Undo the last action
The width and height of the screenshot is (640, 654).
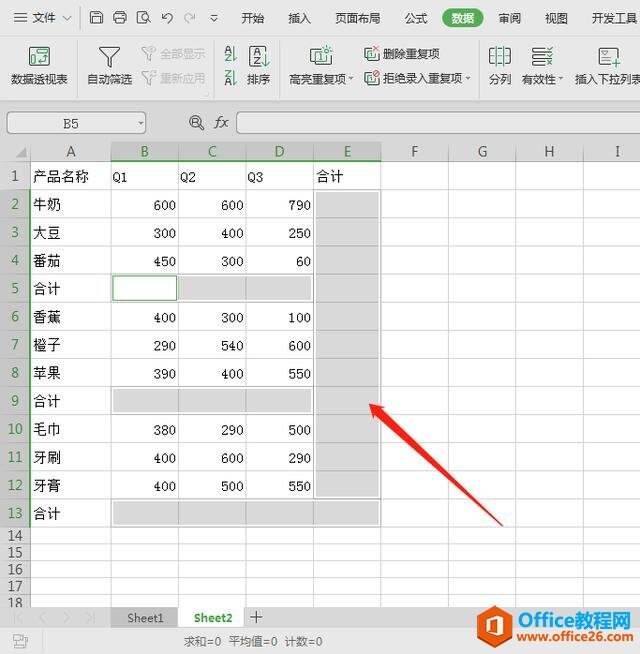[167, 18]
